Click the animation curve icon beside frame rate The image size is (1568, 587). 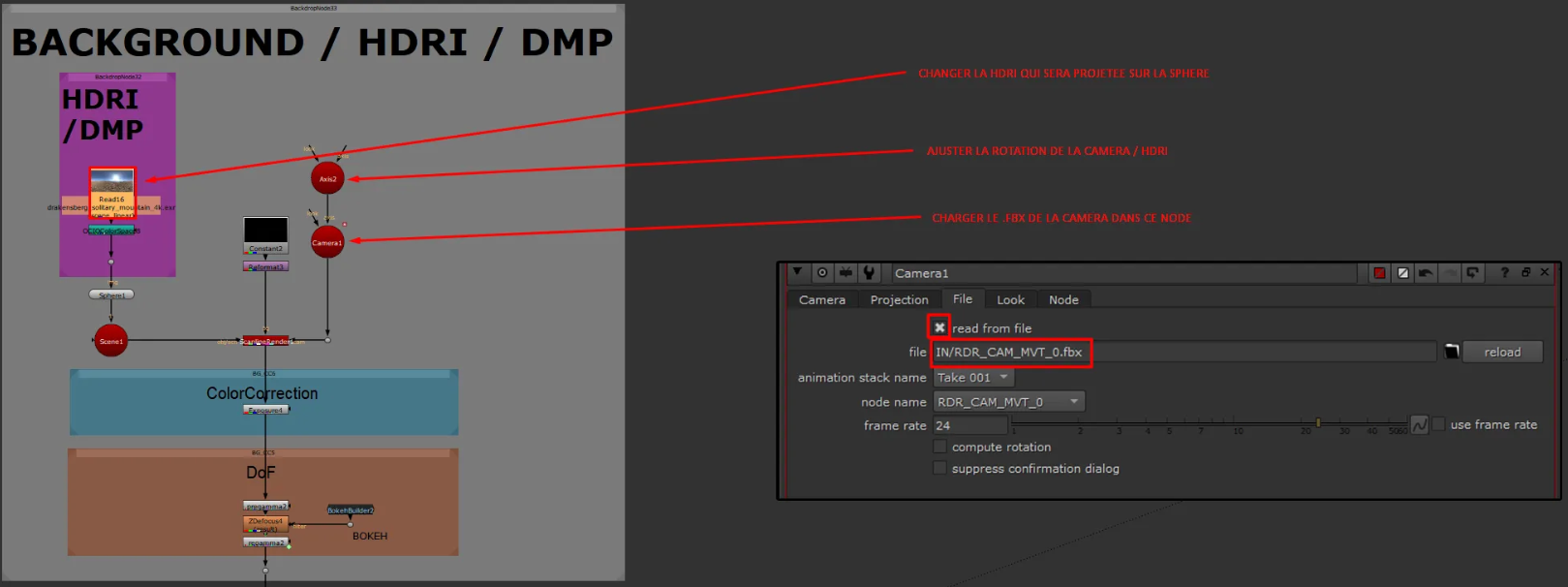(1419, 425)
